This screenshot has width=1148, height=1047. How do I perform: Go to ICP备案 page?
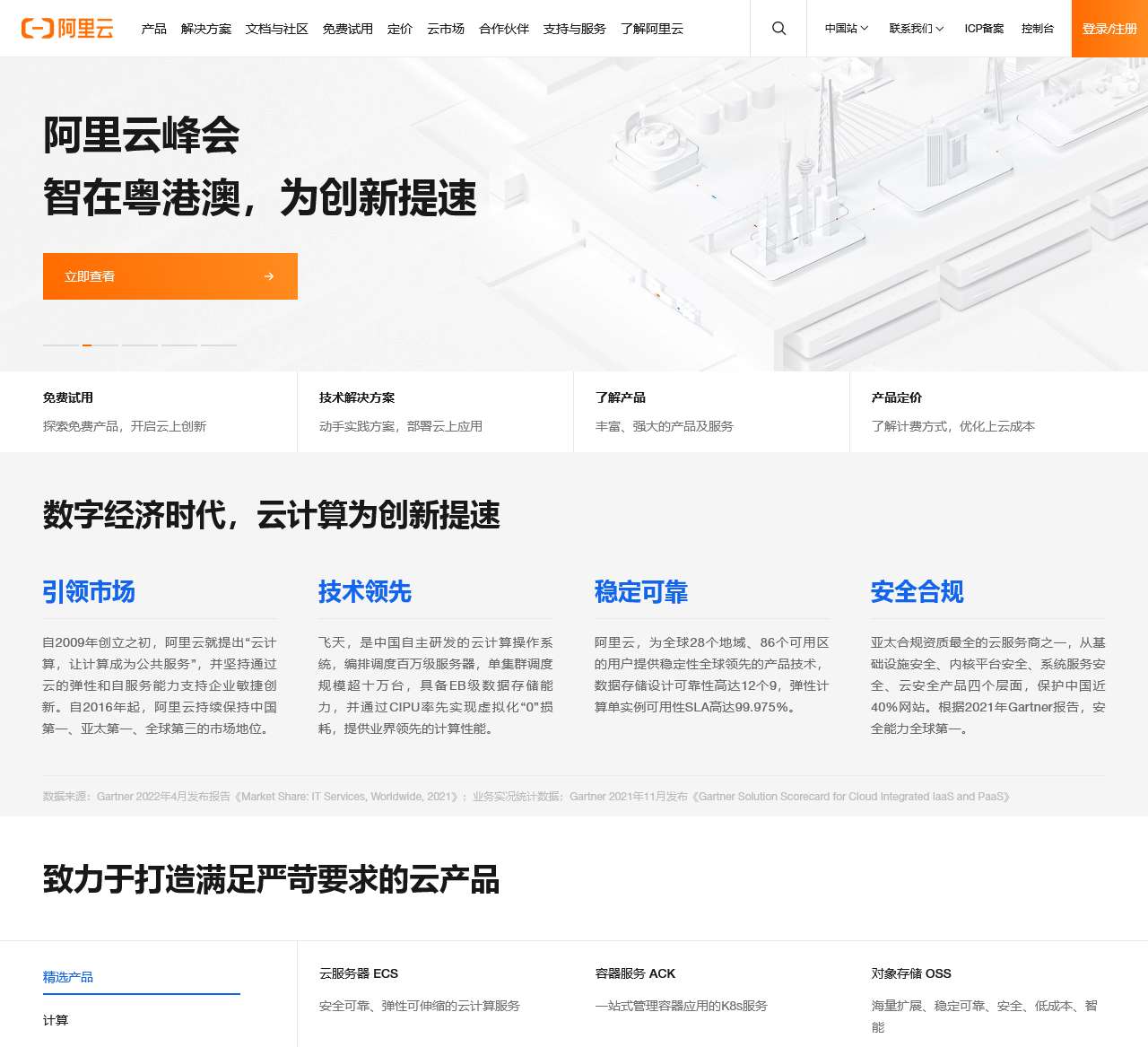click(x=984, y=29)
